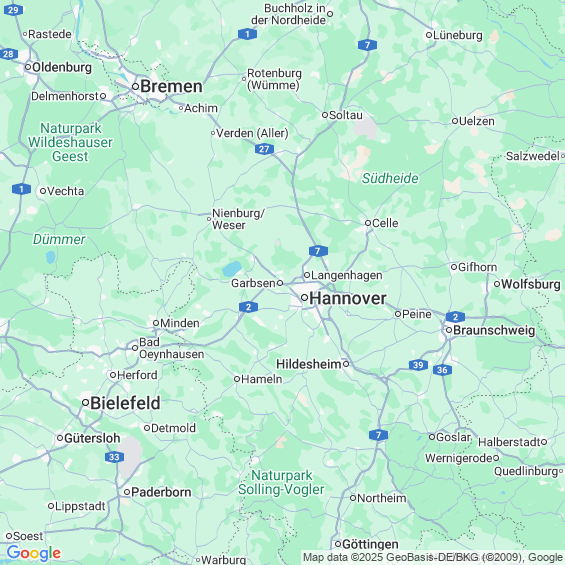This screenshot has width=565, height=565.
Task: Select the Paderborn city label
Action: [161, 492]
